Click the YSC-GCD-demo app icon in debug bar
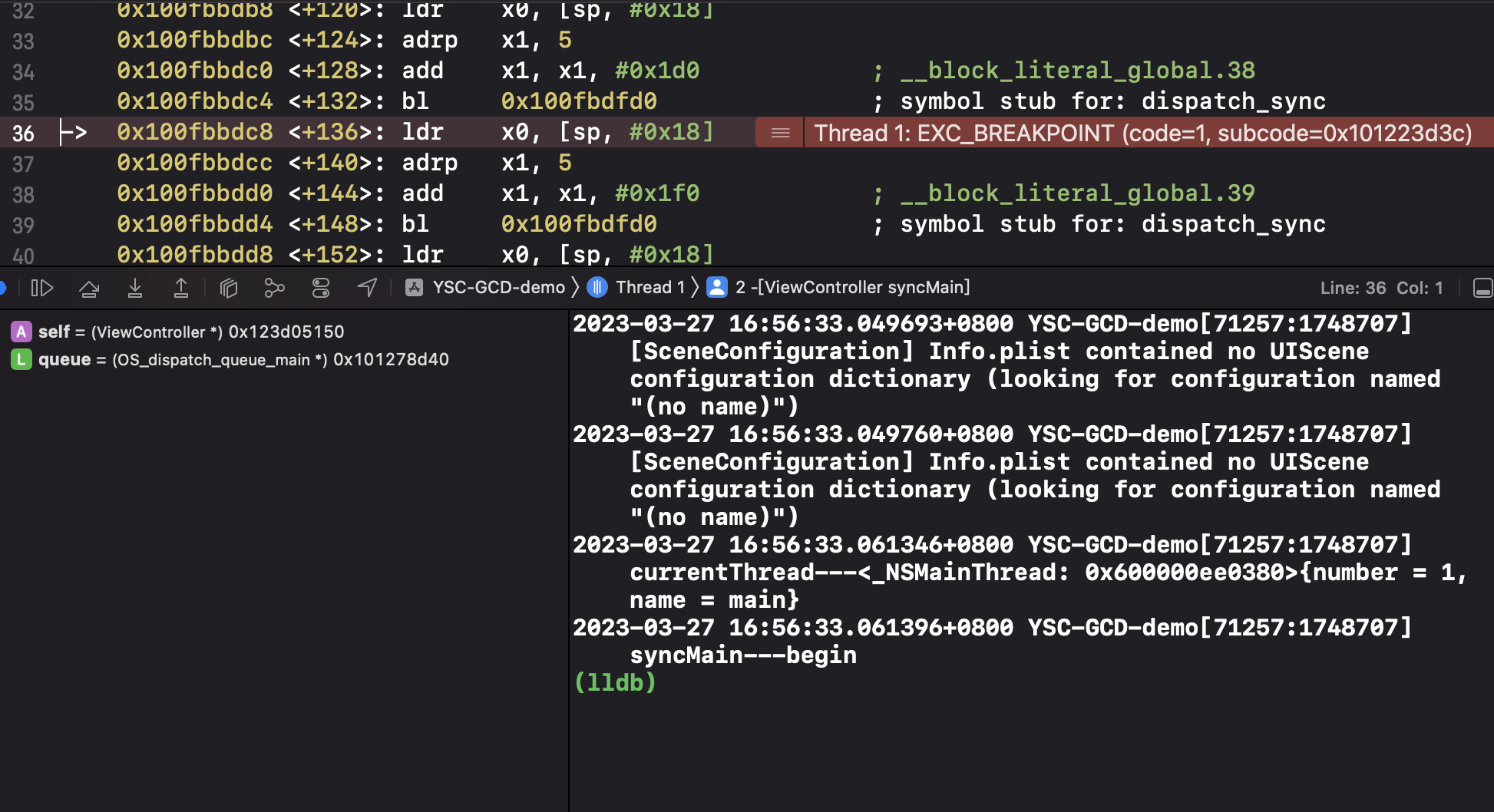This screenshot has height=812, width=1494. click(415, 288)
